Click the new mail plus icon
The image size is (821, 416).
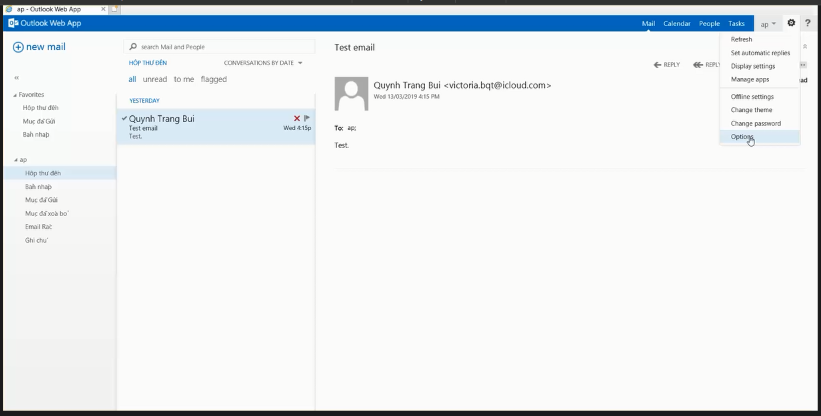[x=18, y=47]
